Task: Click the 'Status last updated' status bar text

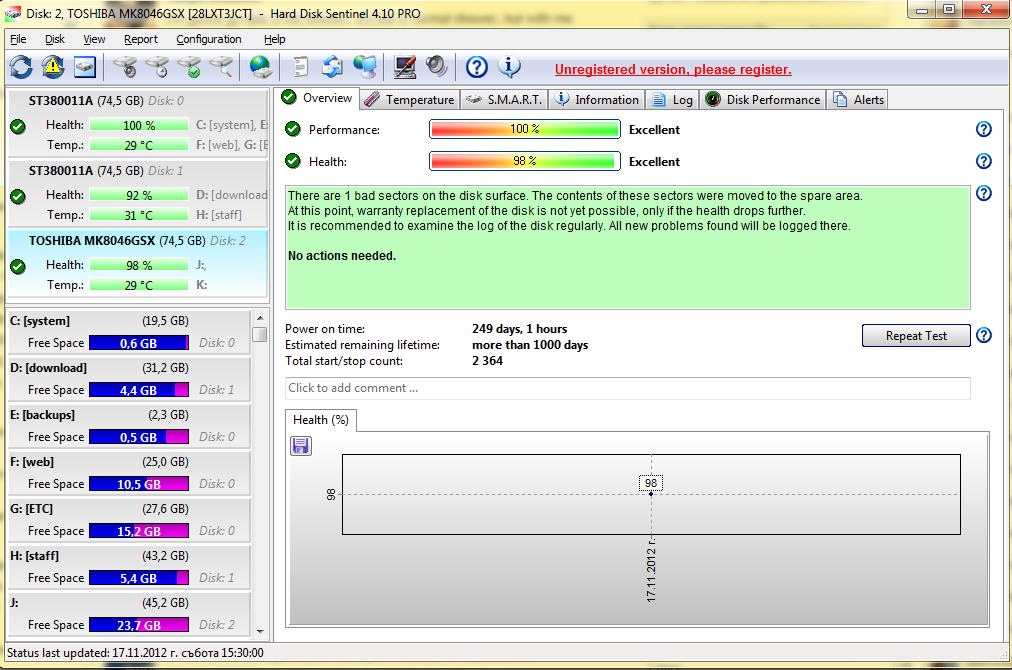Action: (135, 653)
